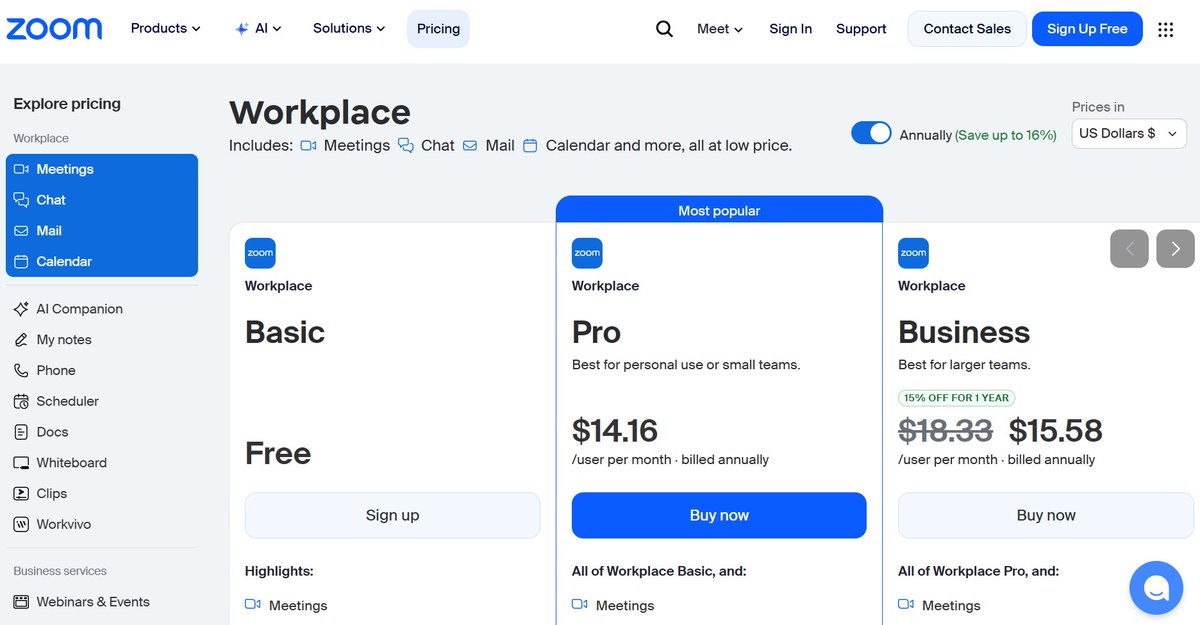1200x625 pixels.
Task: Click the Docs icon in sidebar
Action: coord(21,432)
